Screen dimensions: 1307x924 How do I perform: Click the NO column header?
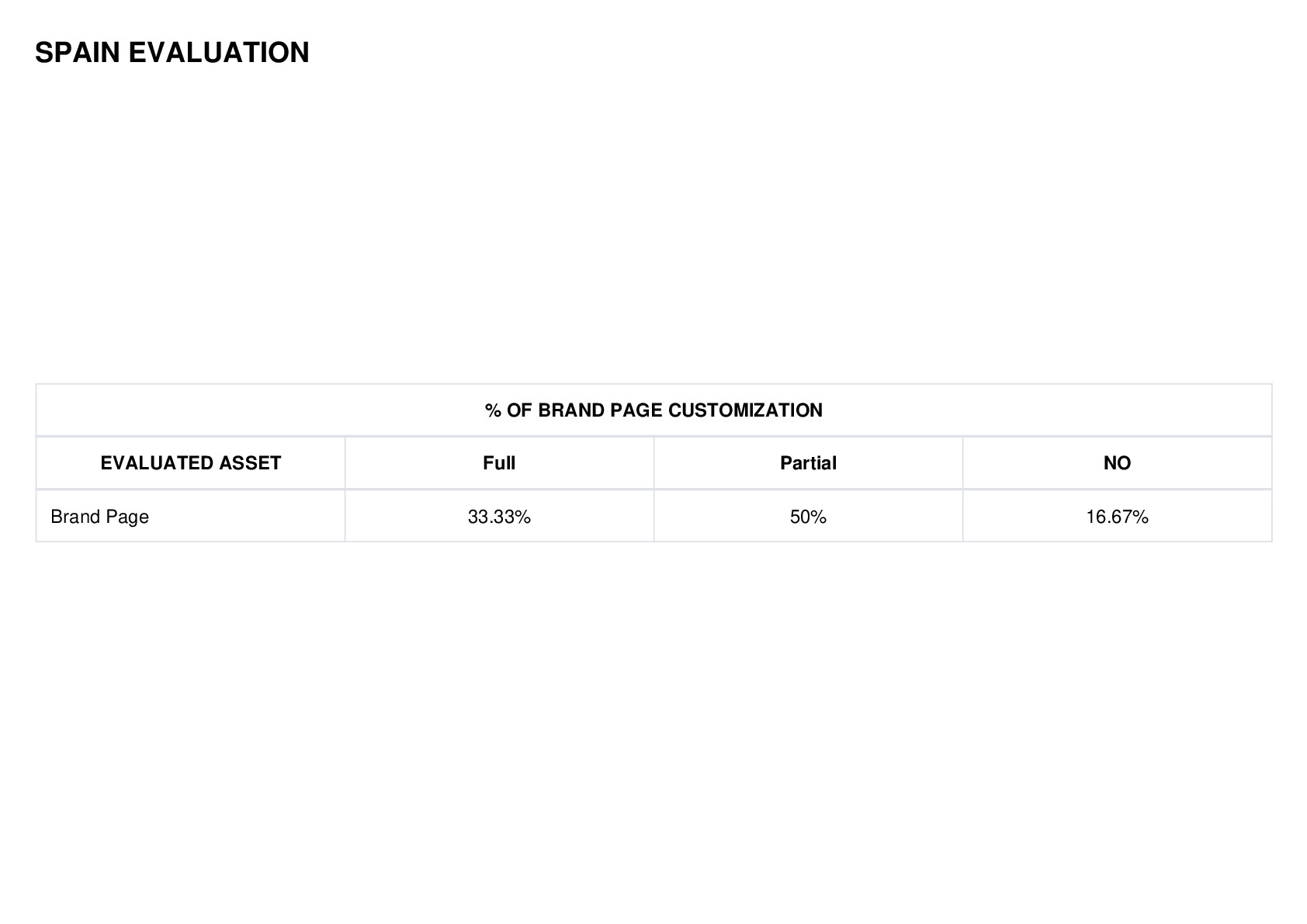click(1117, 463)
